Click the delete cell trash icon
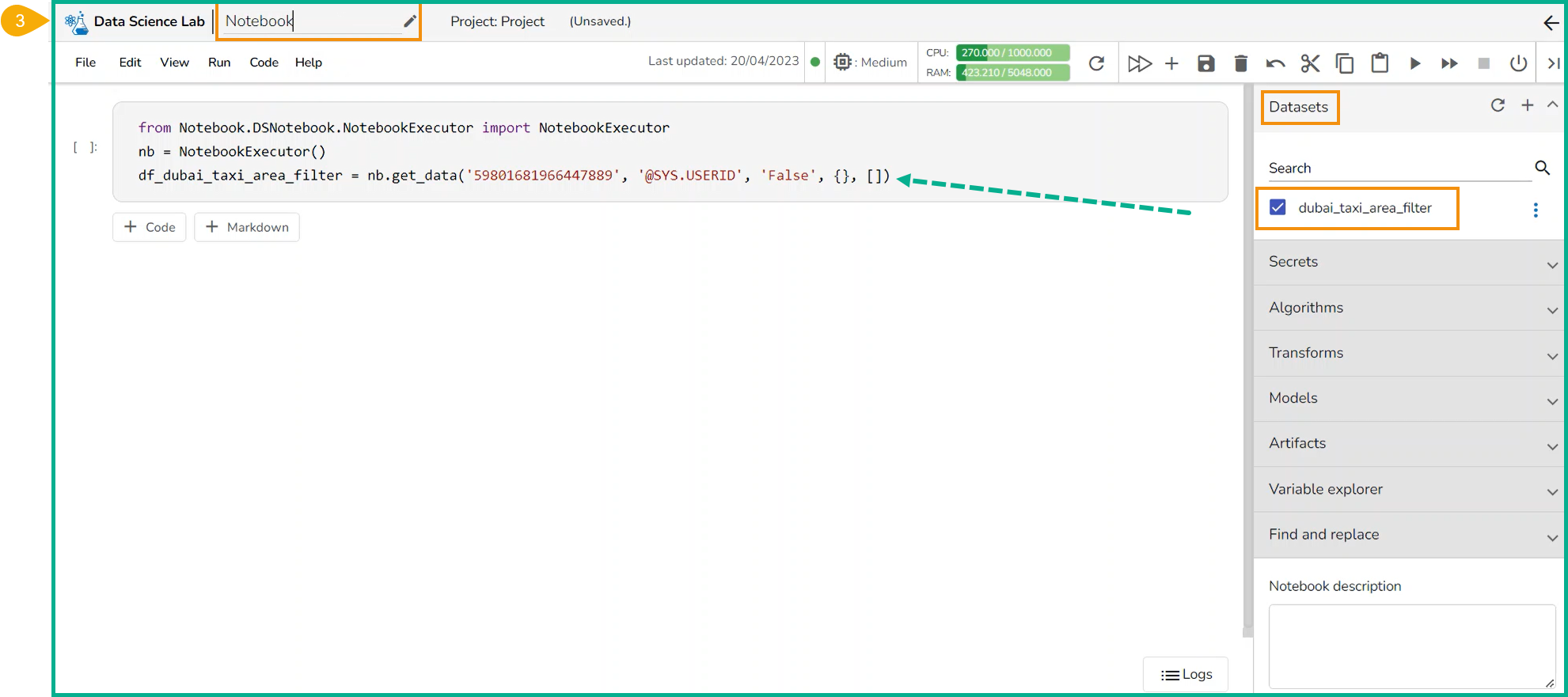 (1240, 63)
